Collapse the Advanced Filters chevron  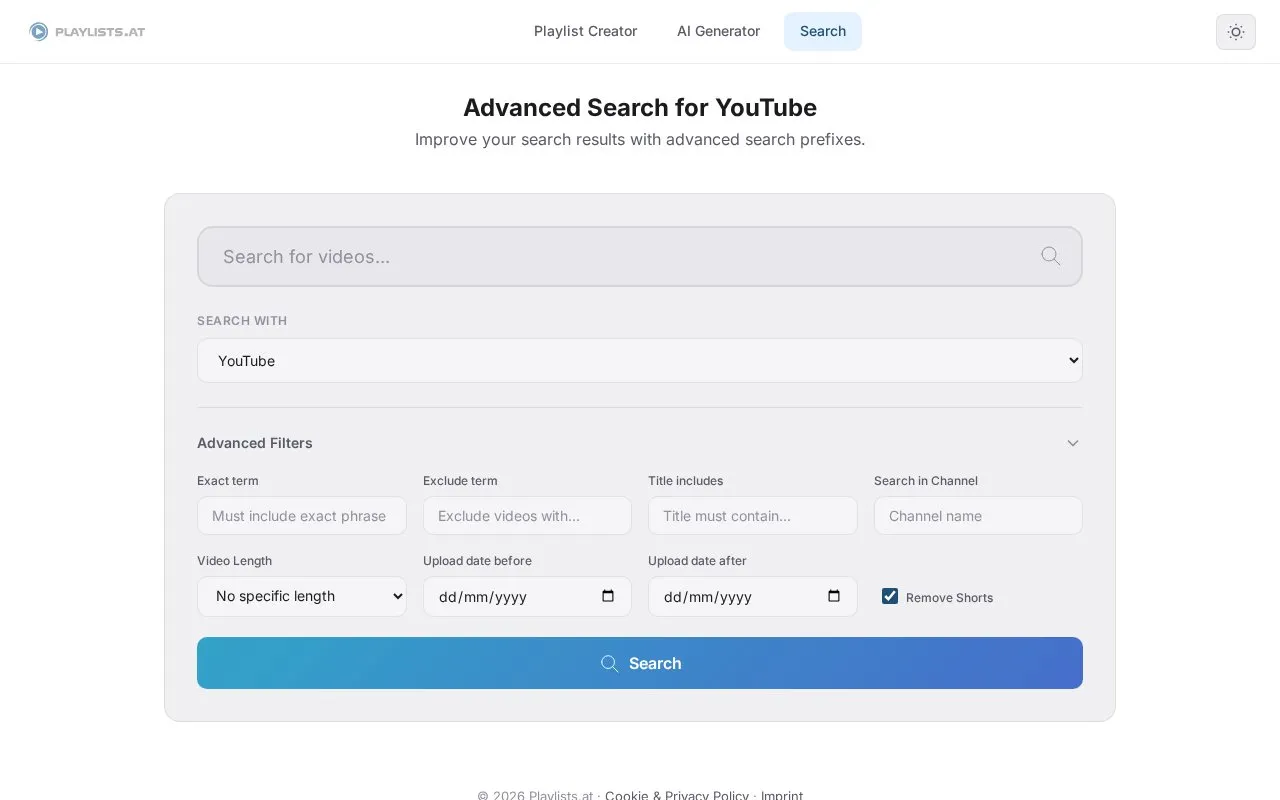(x=1073, y=443)
